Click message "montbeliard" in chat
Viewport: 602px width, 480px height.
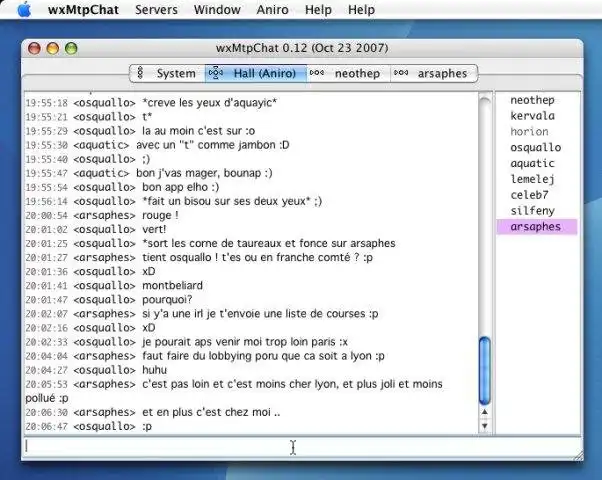(x=172, y=285)
